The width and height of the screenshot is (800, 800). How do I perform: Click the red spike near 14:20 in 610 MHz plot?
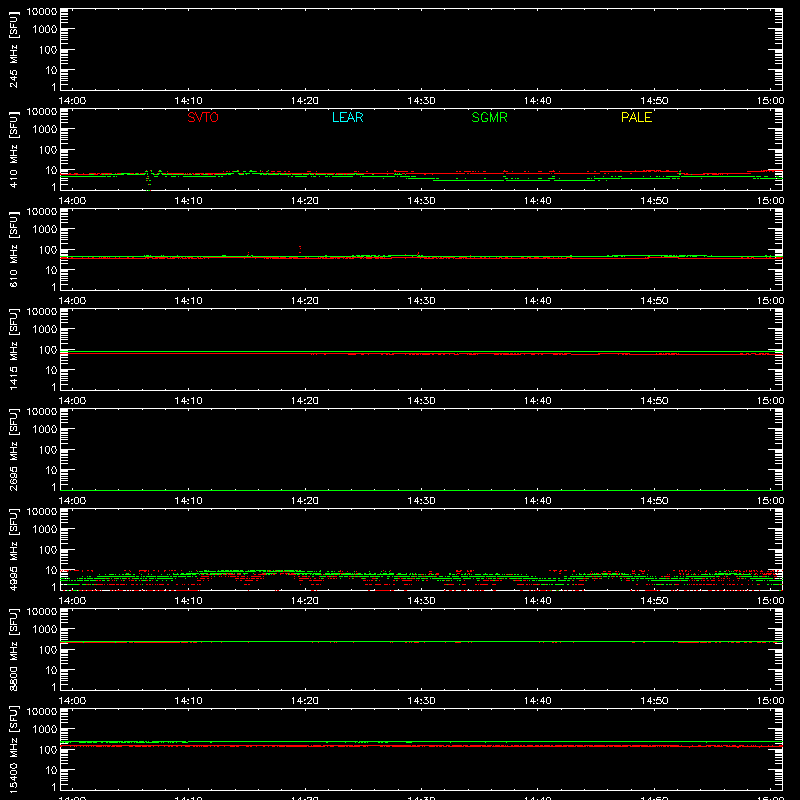[300, 249]
